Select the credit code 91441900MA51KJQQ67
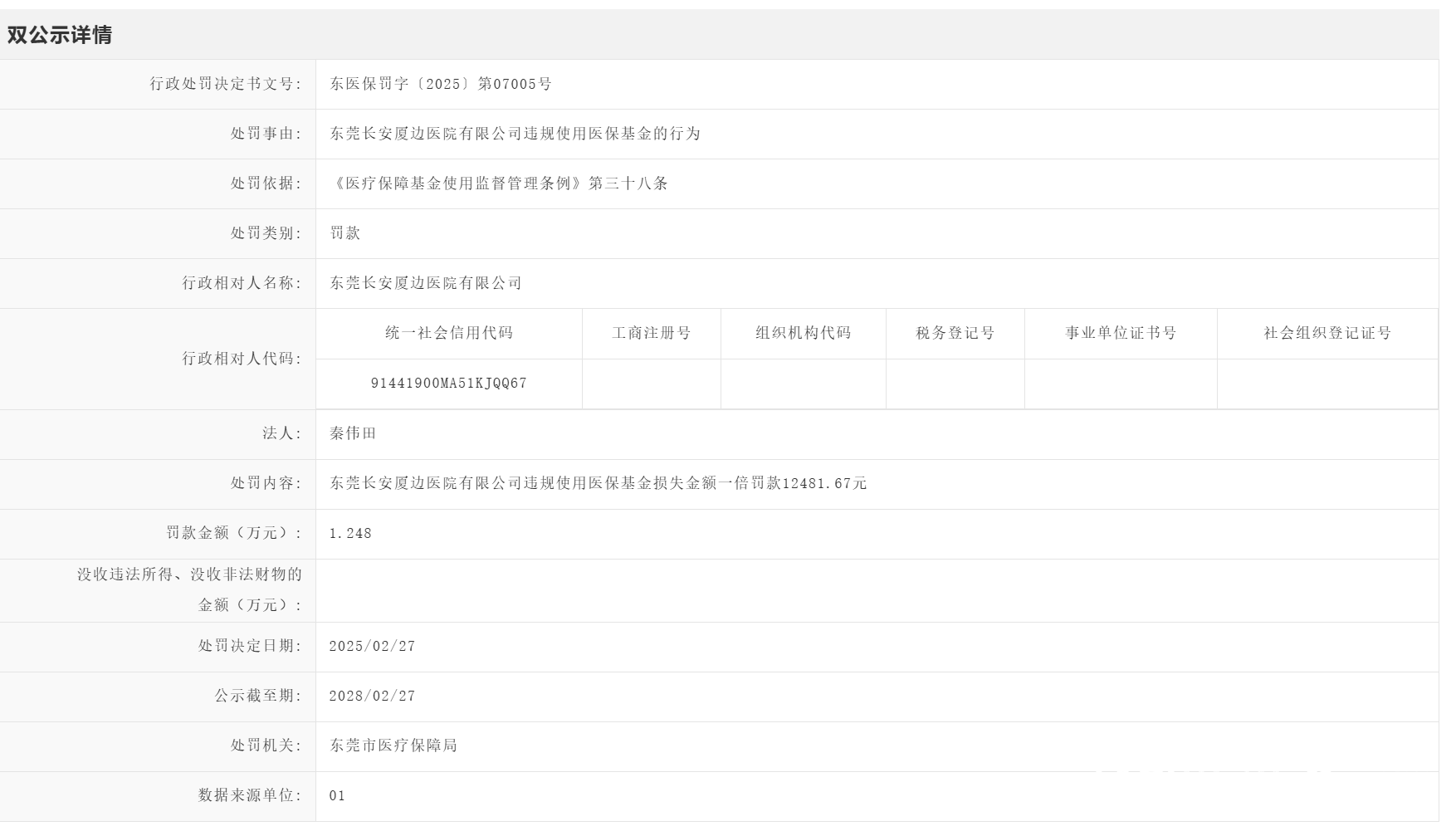The width and height of the screenshot is (1456, 831). coord(449,384)
